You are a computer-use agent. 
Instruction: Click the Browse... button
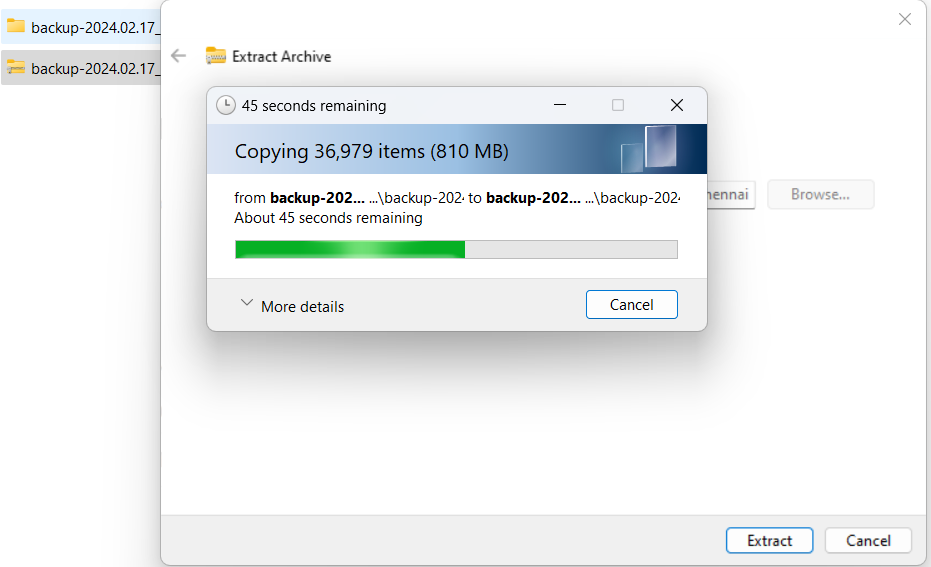coord(820,195)
